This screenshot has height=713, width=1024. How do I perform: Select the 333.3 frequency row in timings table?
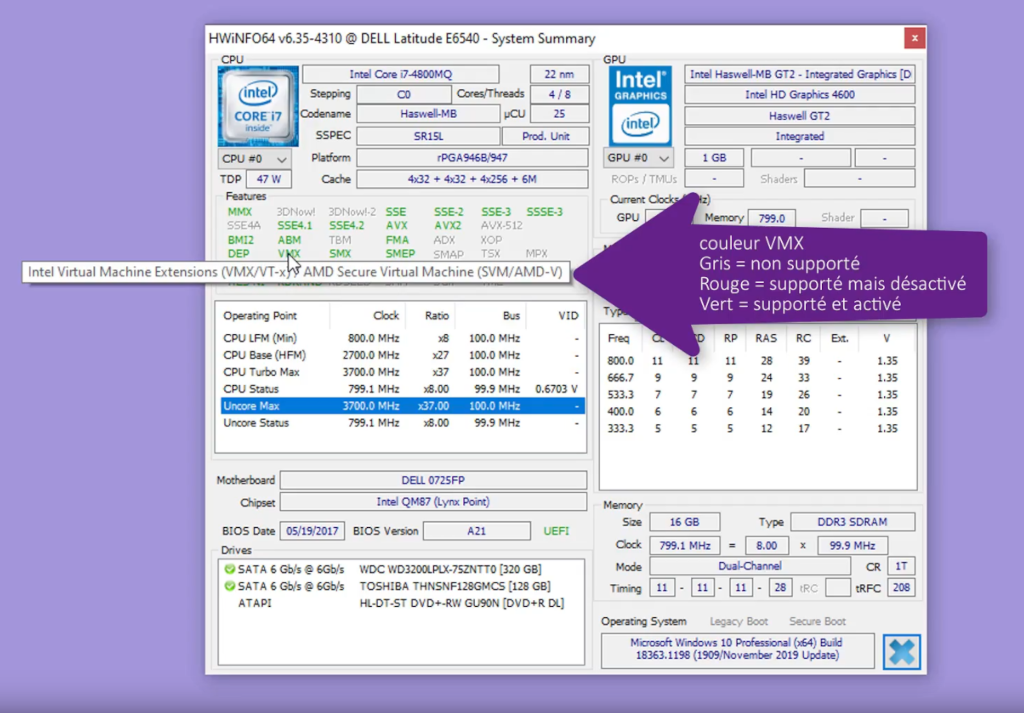(x=758, y=429)
